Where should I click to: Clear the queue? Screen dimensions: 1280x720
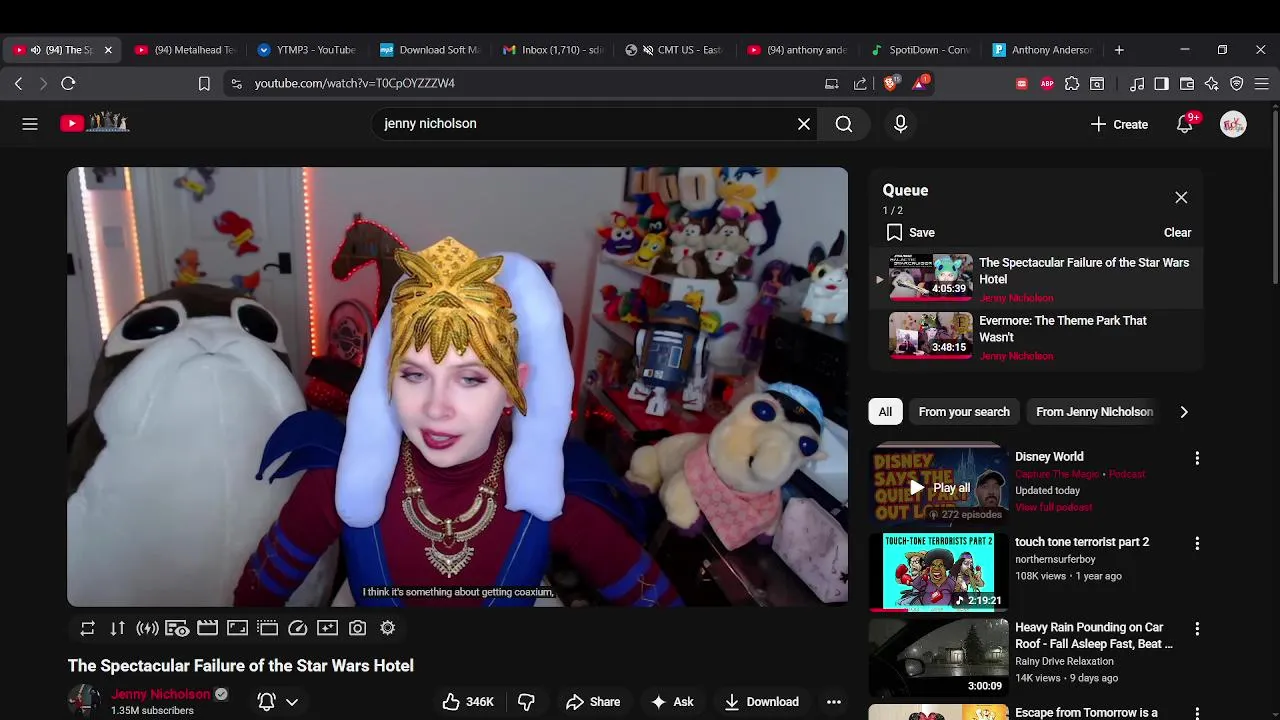click(x=1177, y=232)
